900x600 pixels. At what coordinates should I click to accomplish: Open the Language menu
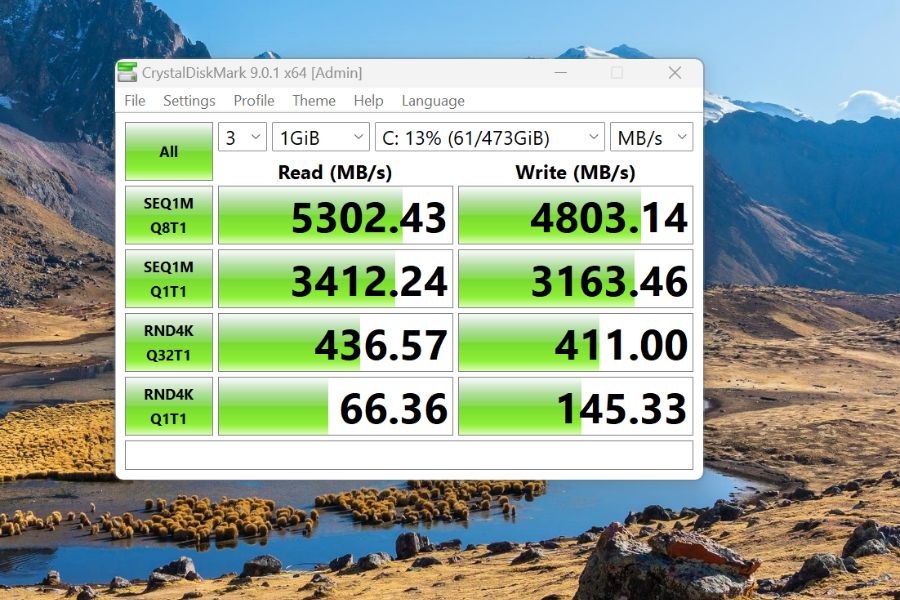pyautogui.click(x=433, y=100)
